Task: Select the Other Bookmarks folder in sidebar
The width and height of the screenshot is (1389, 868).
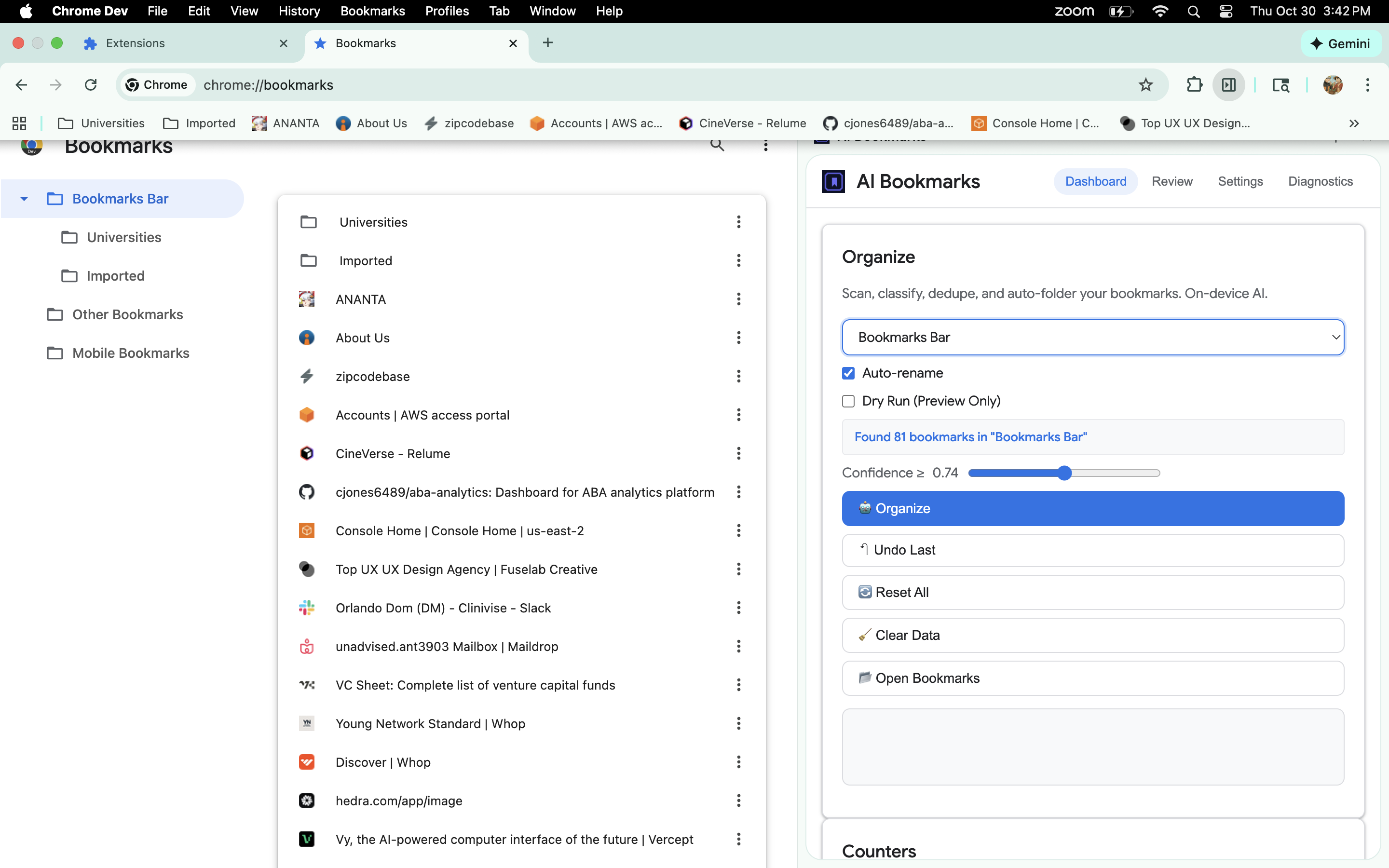Action: coord(127,314)
